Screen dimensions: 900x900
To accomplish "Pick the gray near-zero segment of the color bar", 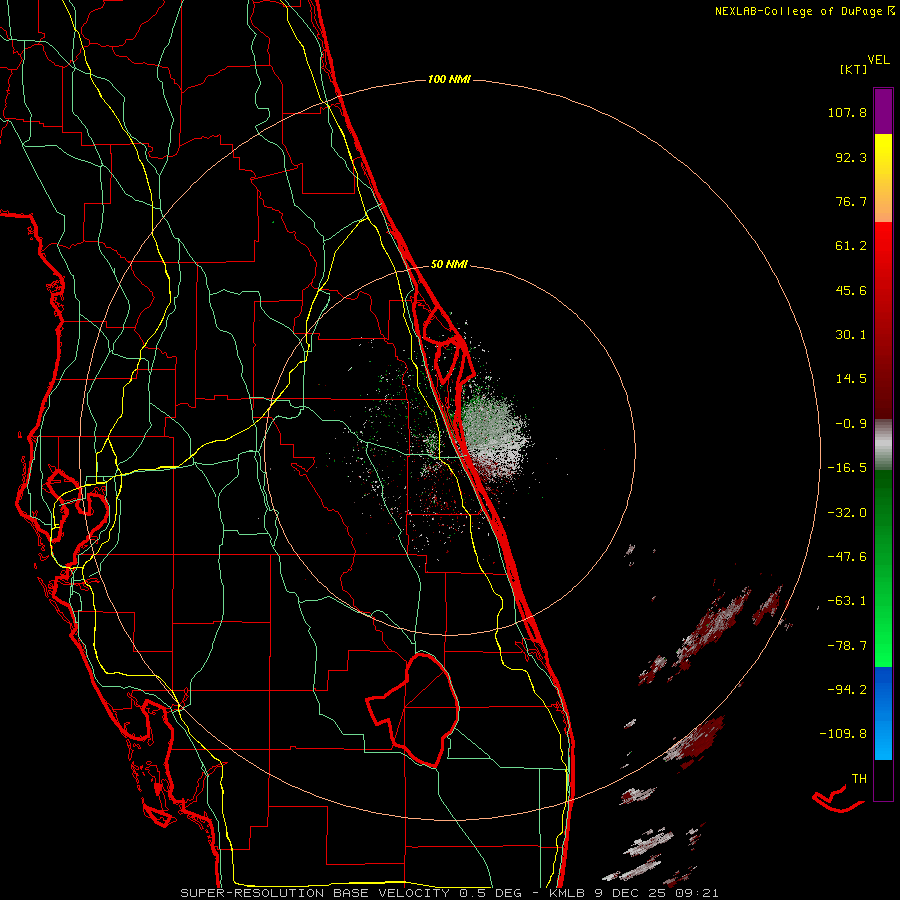I will pos(883,445).
